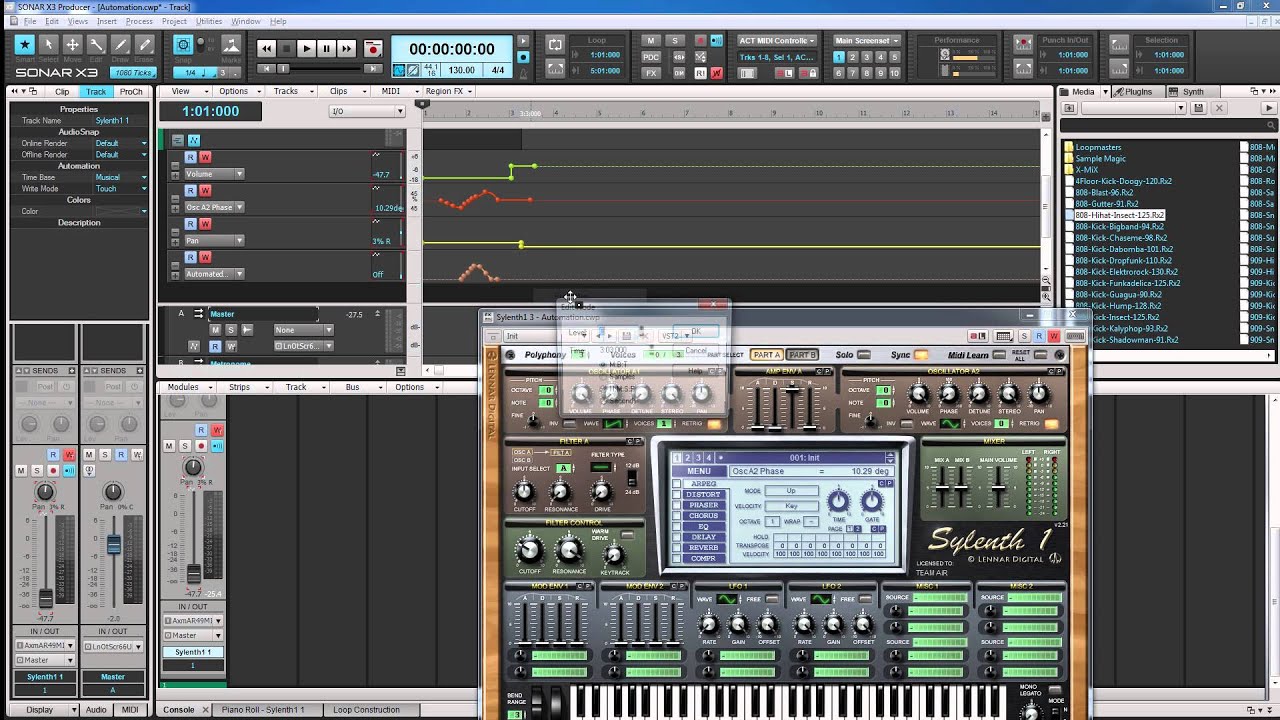Solo the Master bus
Image resolution: width=1280 pixels, height=720 pixels.
(x=230, y=329)
